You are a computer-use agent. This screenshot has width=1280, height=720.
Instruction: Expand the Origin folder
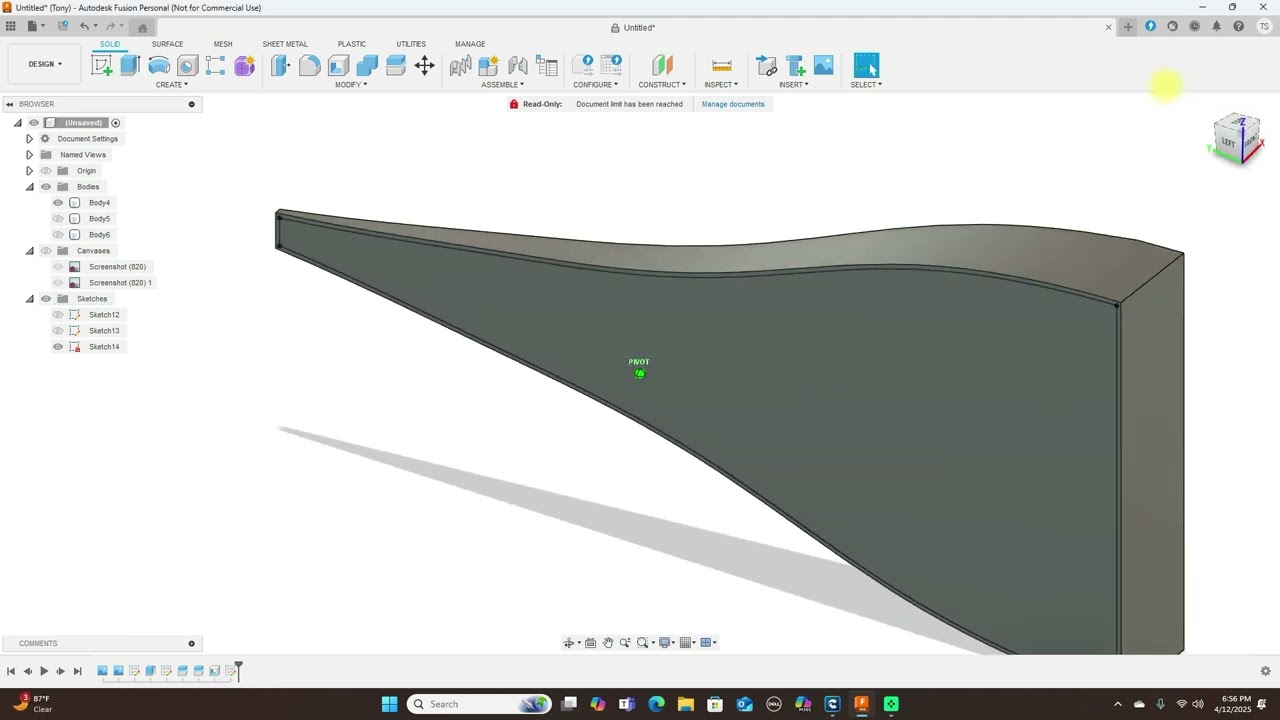29,171
